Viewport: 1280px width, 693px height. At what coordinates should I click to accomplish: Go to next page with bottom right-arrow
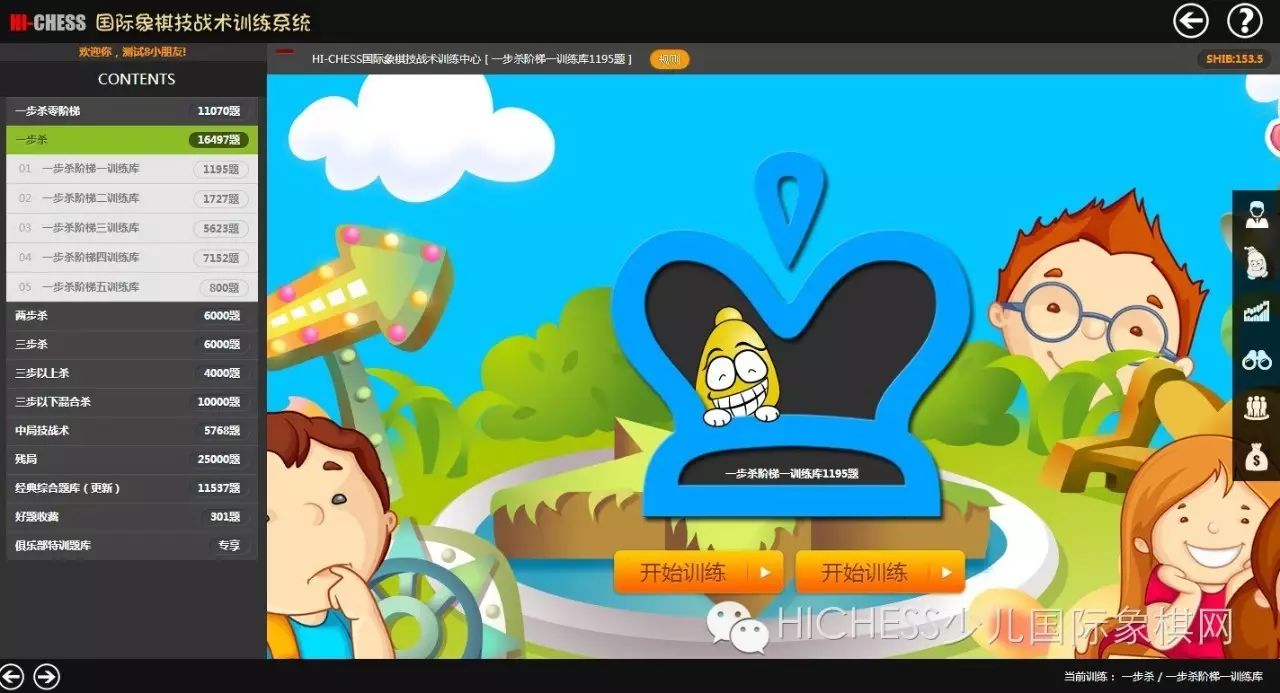pos(47,677)
